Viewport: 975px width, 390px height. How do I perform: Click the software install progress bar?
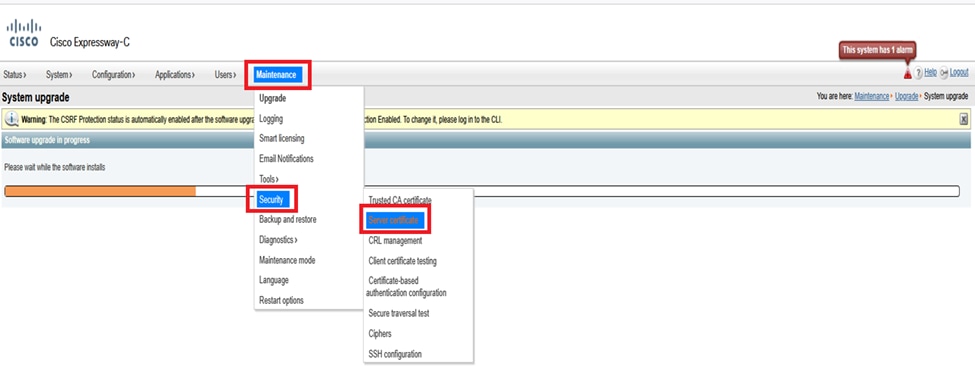(482, 191)
